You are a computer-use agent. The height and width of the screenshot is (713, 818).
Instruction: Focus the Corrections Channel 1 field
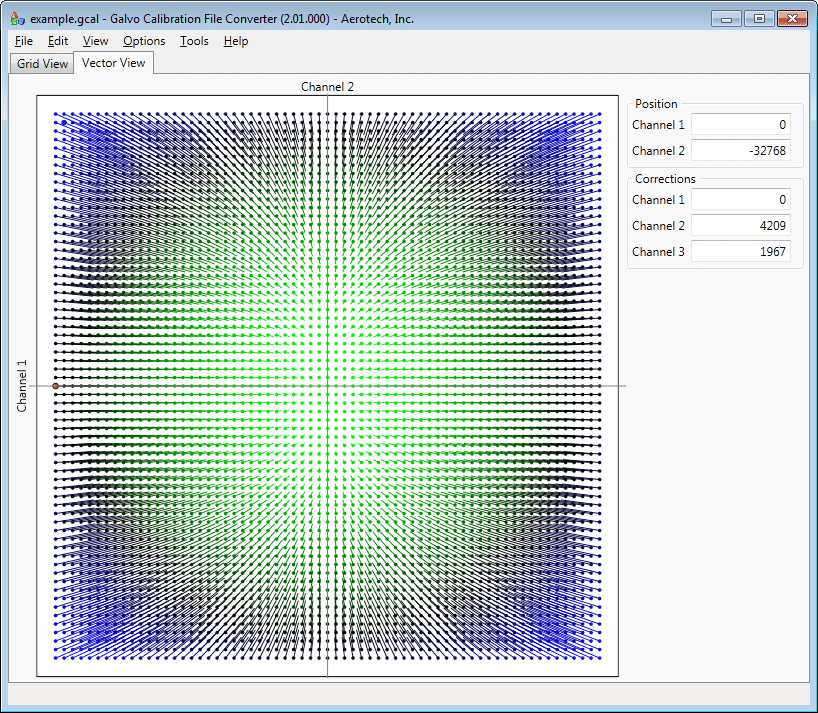(x=741, y=200)
